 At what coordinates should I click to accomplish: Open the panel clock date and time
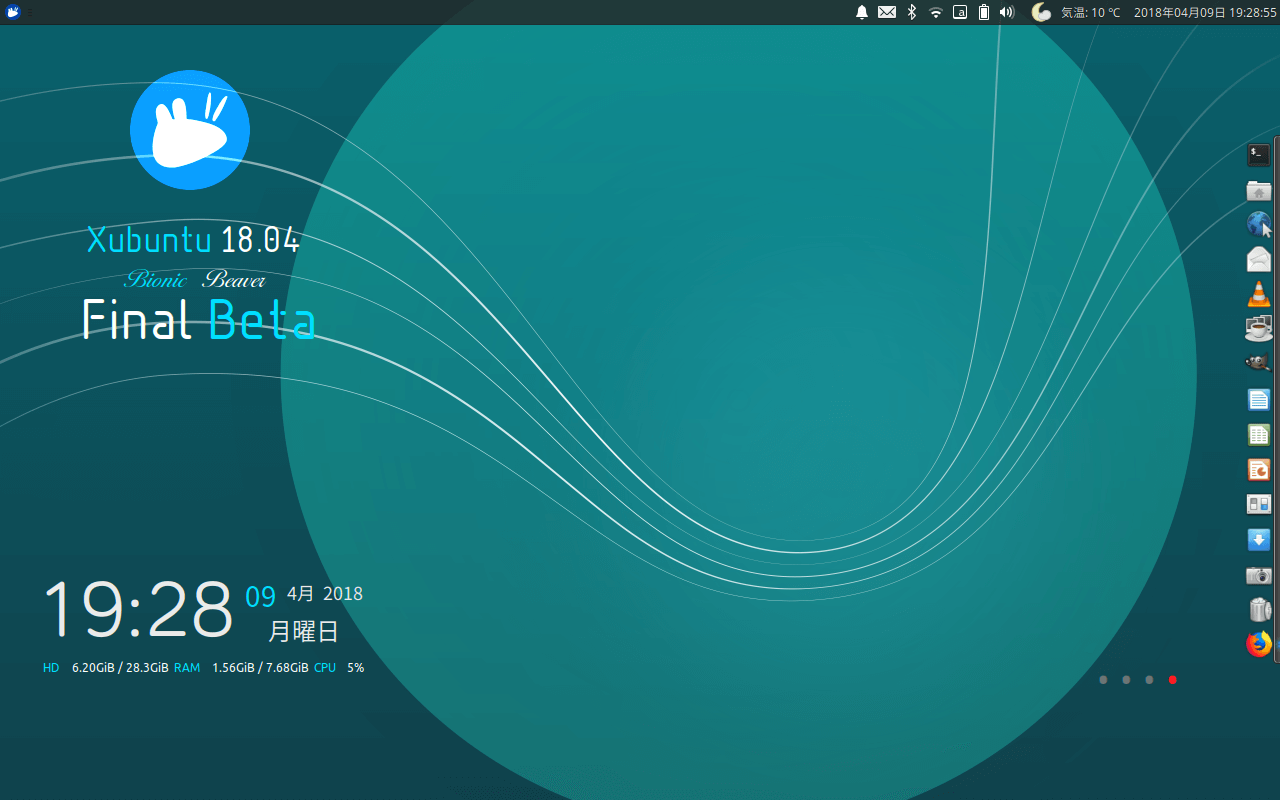click(x=1205, y=12)
